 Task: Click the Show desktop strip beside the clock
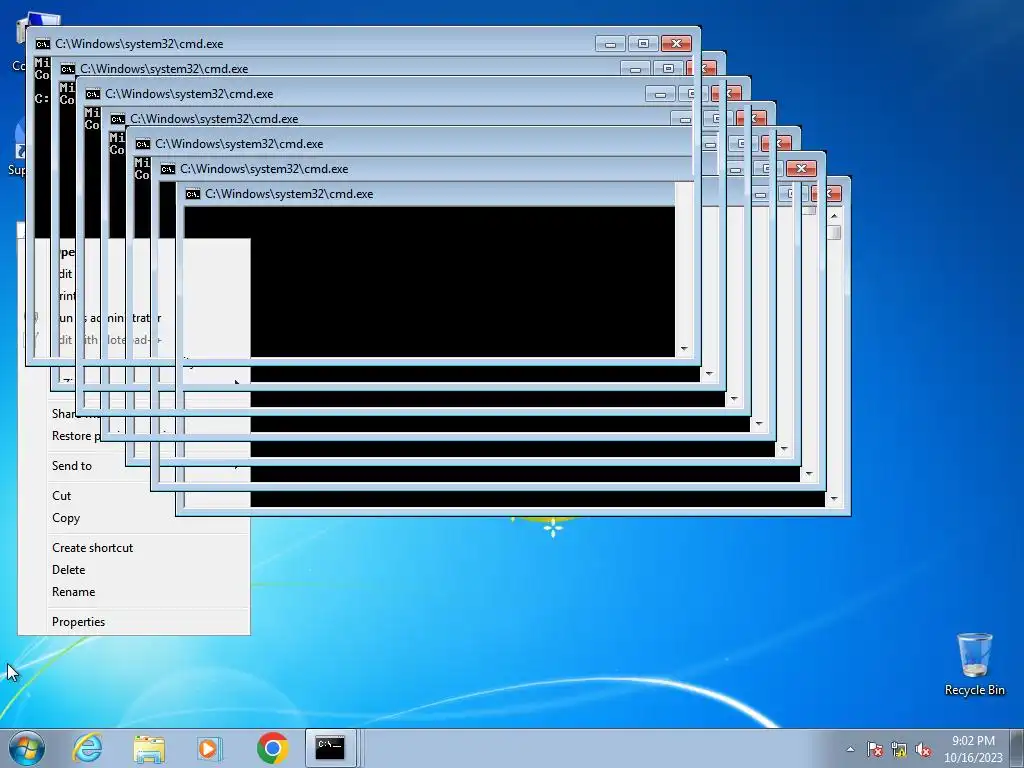pyautogui.click(x=1017, y=748)
